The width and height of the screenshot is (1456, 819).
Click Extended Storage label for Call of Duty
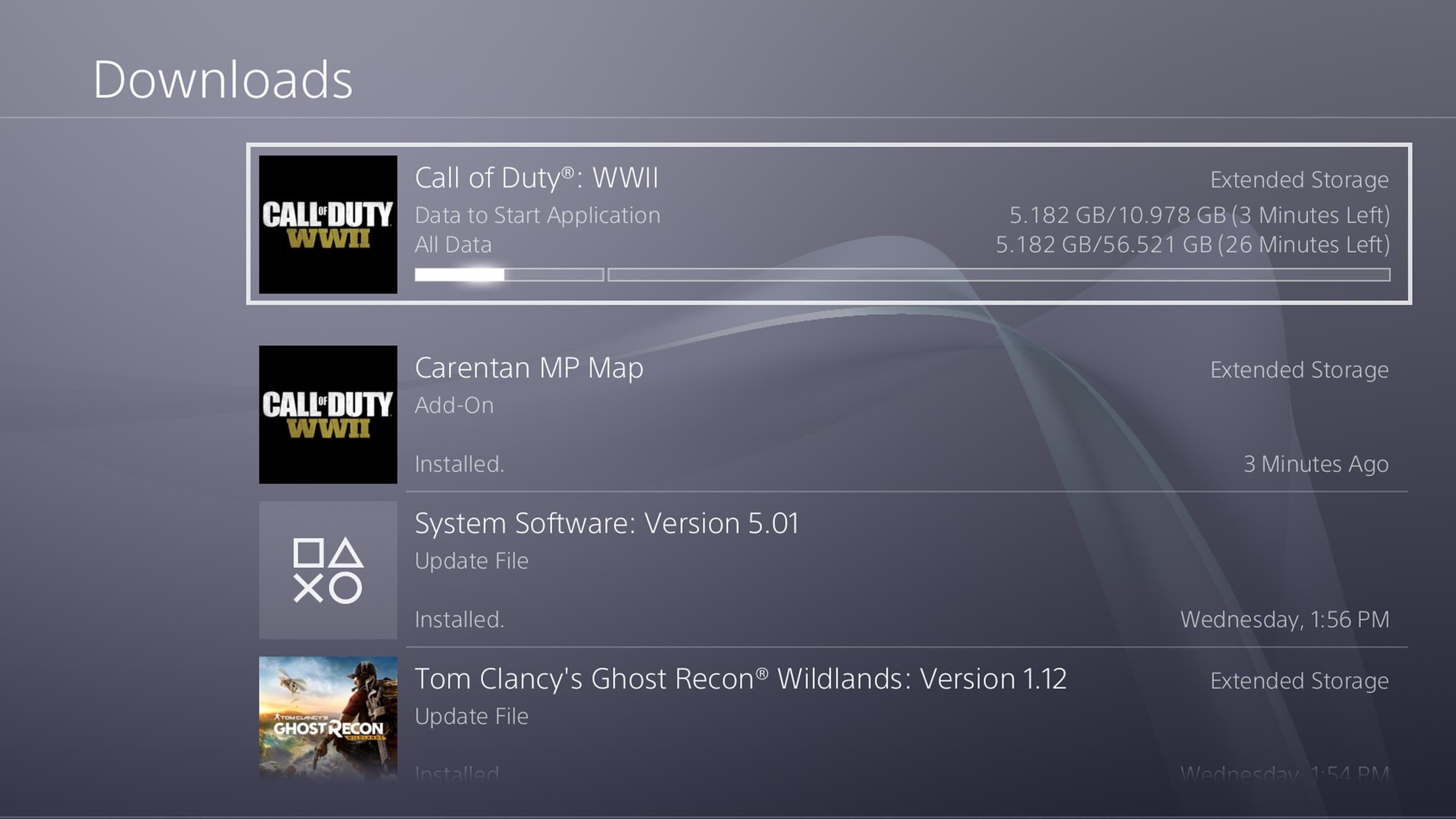click(1299, 180)
